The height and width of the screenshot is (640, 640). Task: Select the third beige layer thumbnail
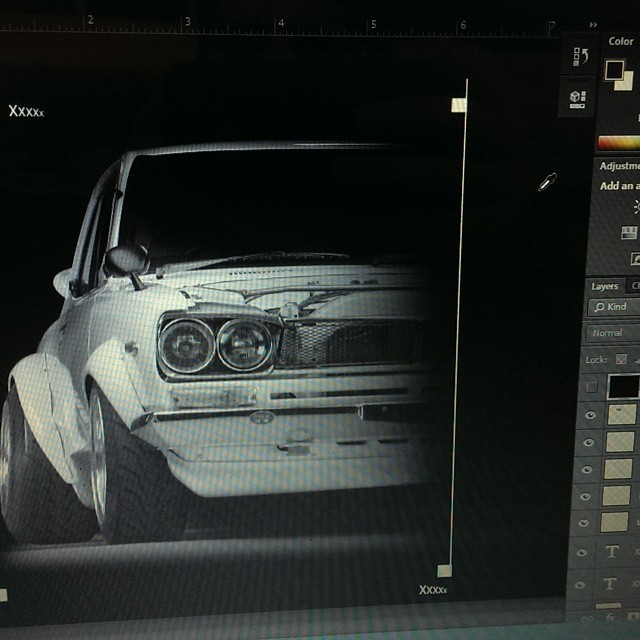pos(618,469)
